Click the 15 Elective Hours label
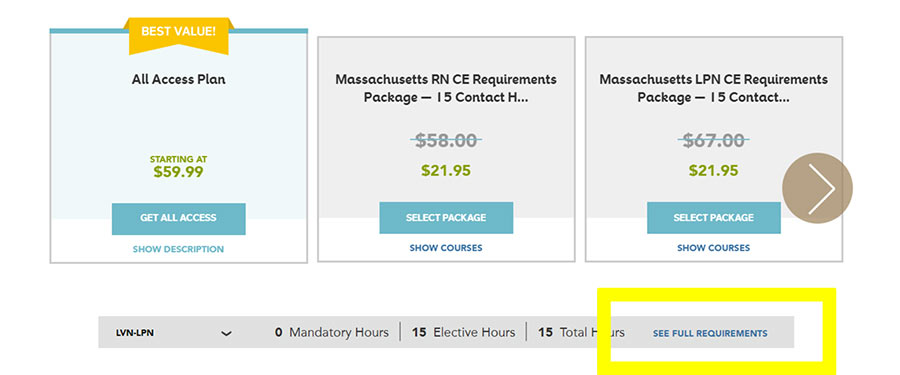The image size is (900, 375). [x=463, y=332]
